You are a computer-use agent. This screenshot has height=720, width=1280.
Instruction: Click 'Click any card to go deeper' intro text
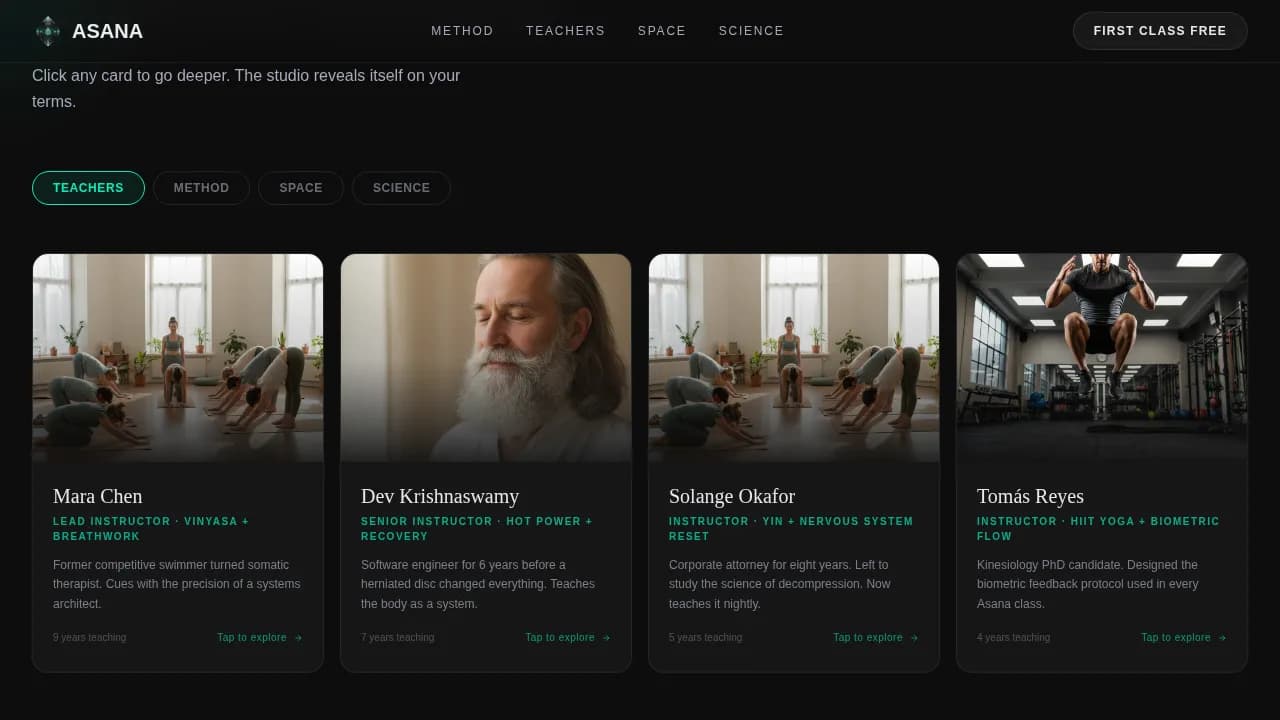coord(246,88)
